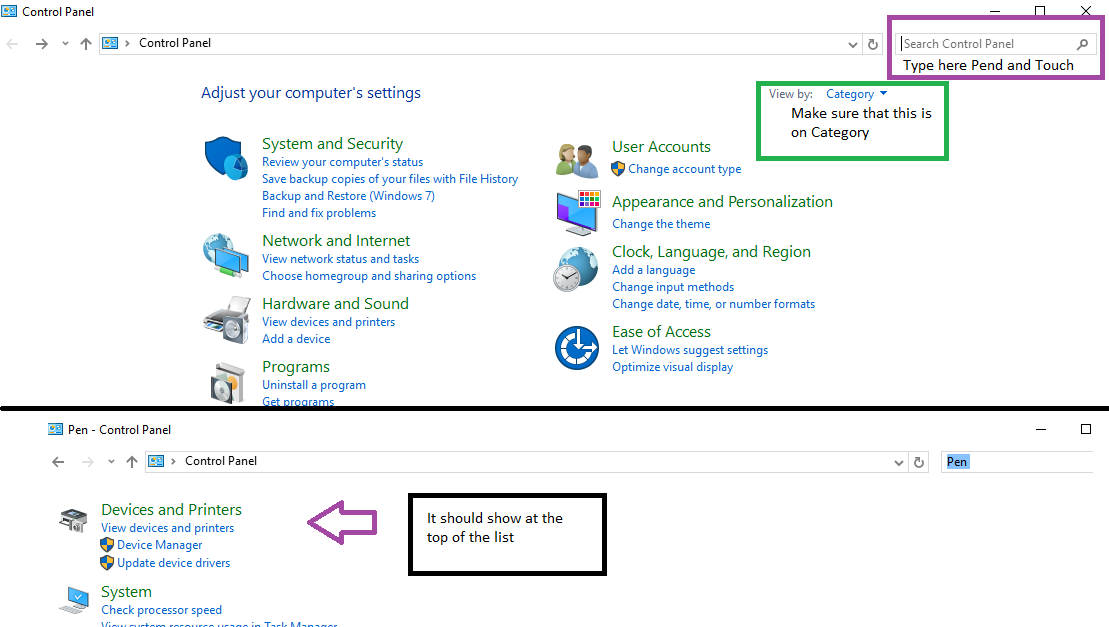Click Devices and Printers icon in Pen window
Viewport: 1109px width, 627px height.
pos(73,520)
